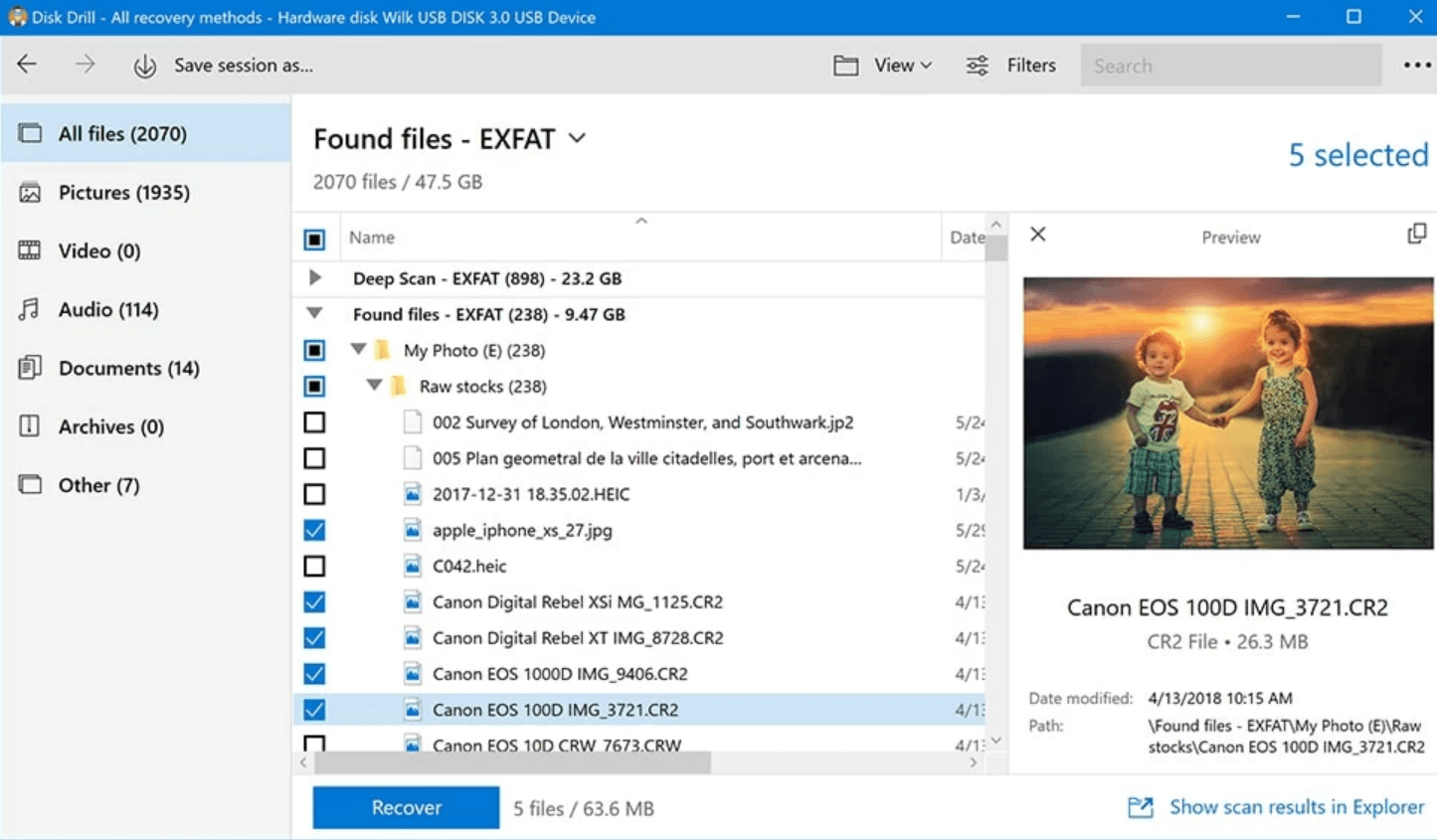Image resolution: width=1437 pixels, height=840 pixels.
Task: Uncheck the My Photo (E) folder checkbox
Action: point(314,350)
